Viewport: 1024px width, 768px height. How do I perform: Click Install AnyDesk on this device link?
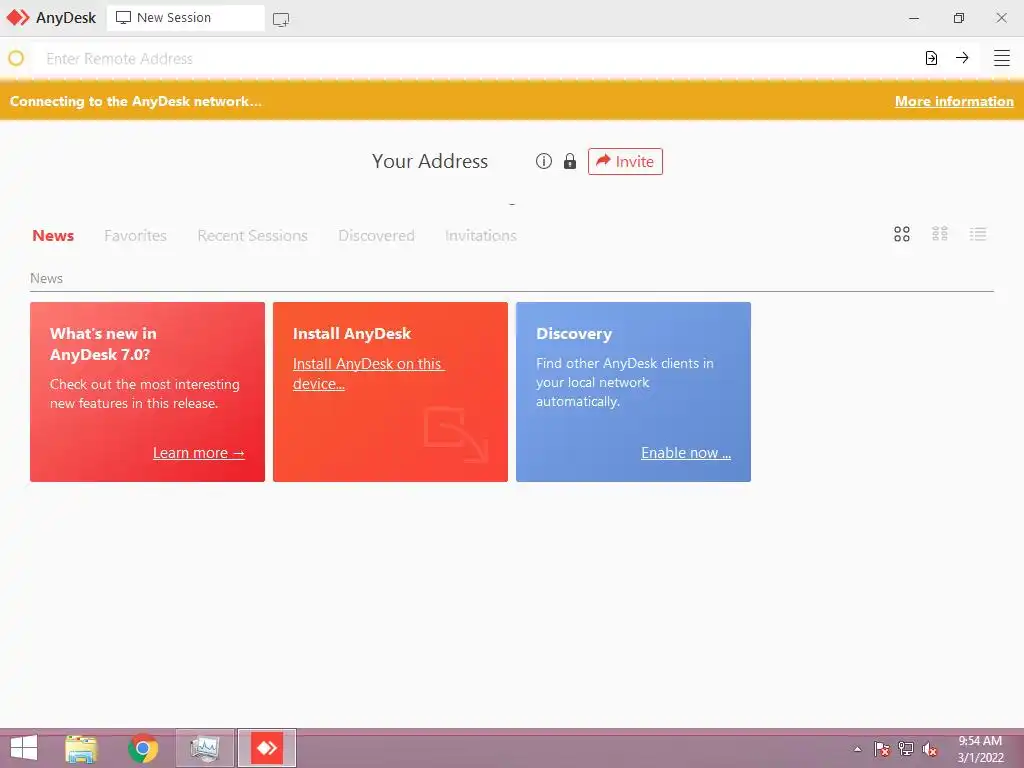pyautogui.click(x=368, y=374)
